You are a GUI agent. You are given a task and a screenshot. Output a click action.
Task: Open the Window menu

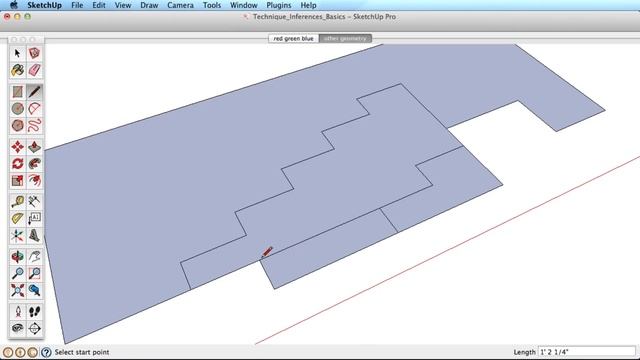click(x=243, y=5)
